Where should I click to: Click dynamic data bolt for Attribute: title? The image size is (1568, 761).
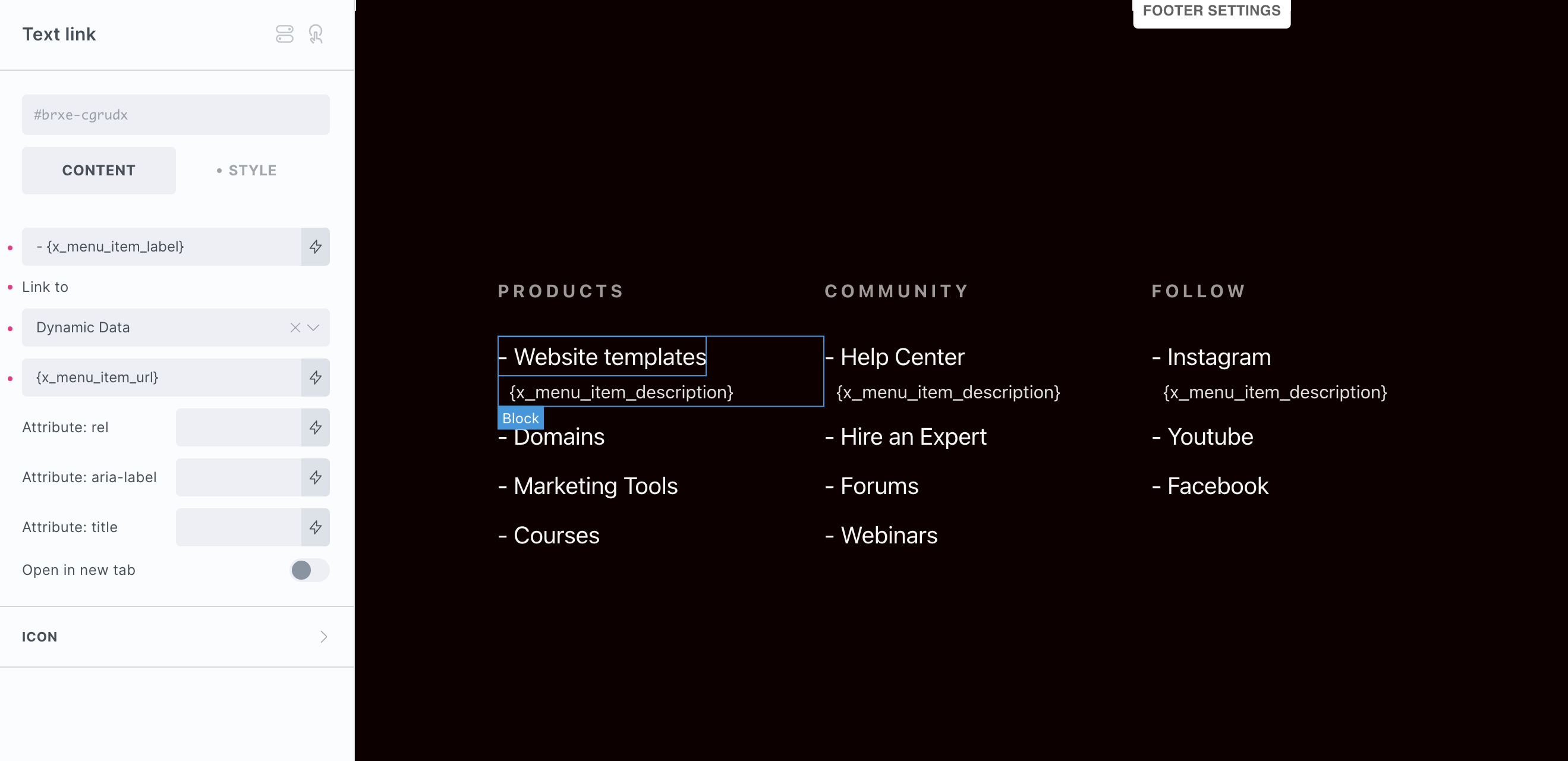pos(315,527)
